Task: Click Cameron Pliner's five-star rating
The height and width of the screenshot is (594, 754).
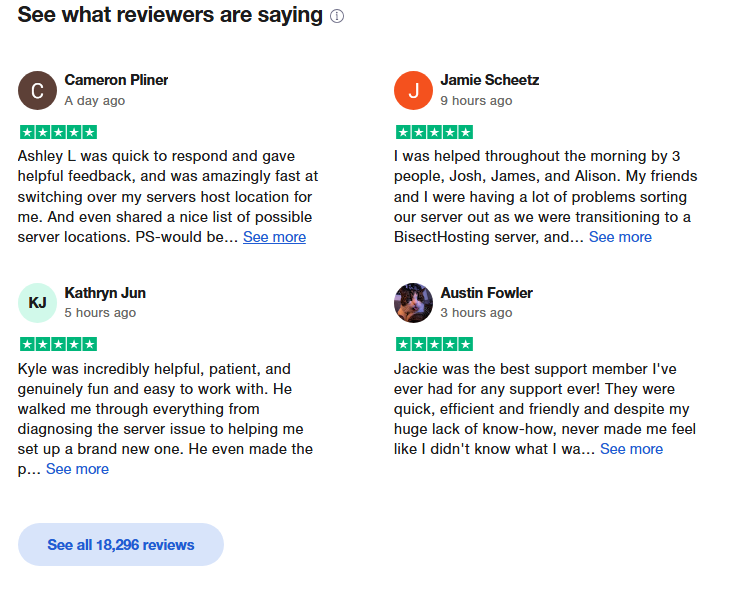Action: click(58, 132)
